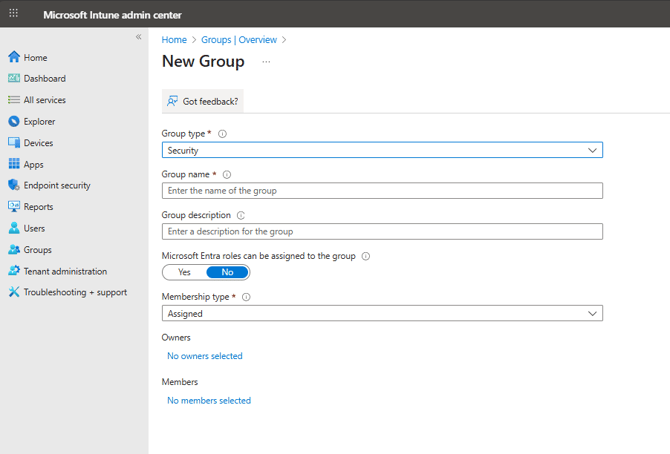Viewport: 670px width, 454px height.
Task: Open the Troubleshooting + support wrench icon
Action: [x=14, y=293]
